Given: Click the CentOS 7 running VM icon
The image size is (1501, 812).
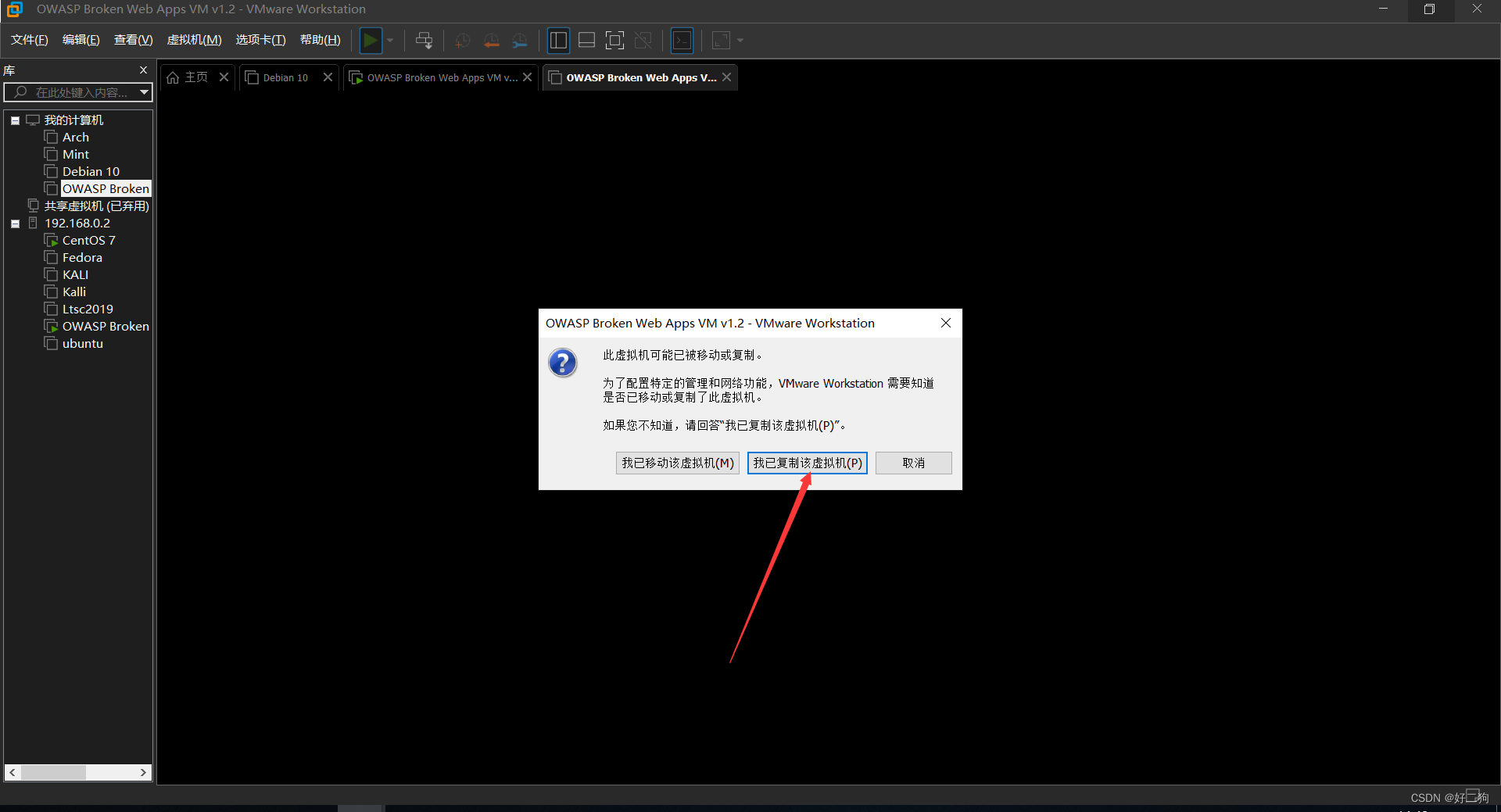Looking at the screenshot, I should tap(51, 241).
